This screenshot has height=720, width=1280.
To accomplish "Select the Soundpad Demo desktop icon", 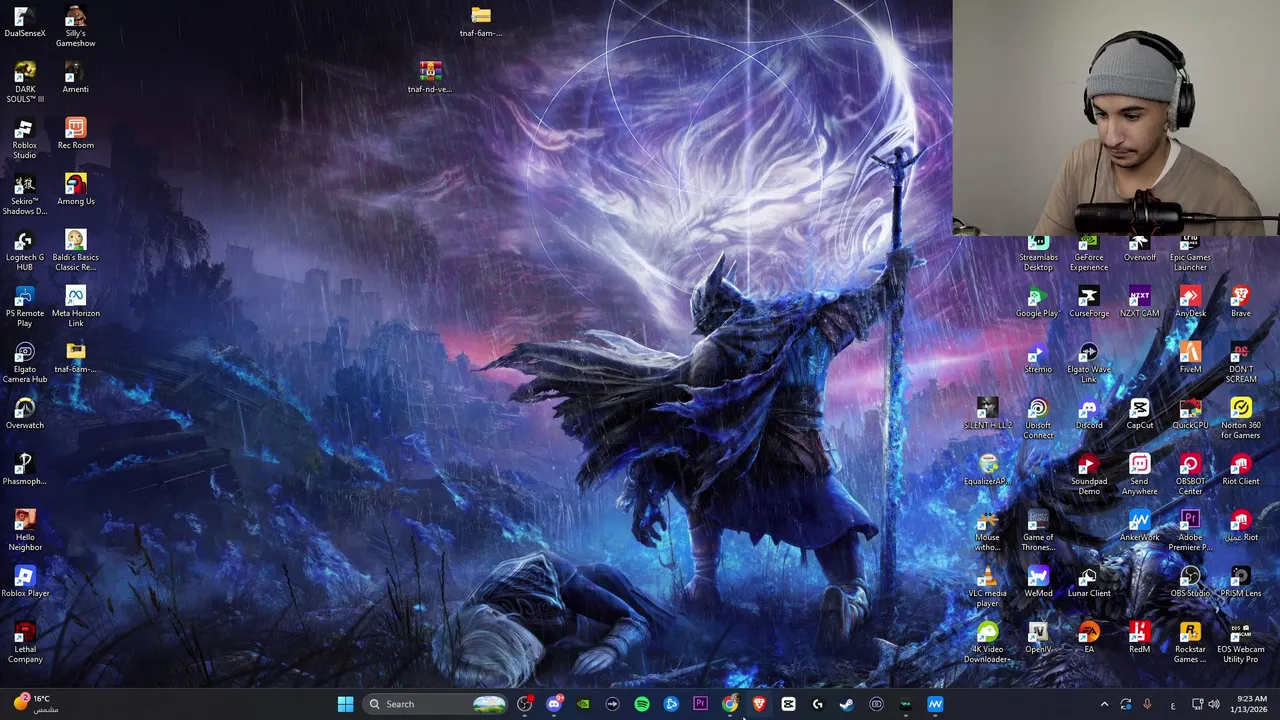I will [1089, 475].
